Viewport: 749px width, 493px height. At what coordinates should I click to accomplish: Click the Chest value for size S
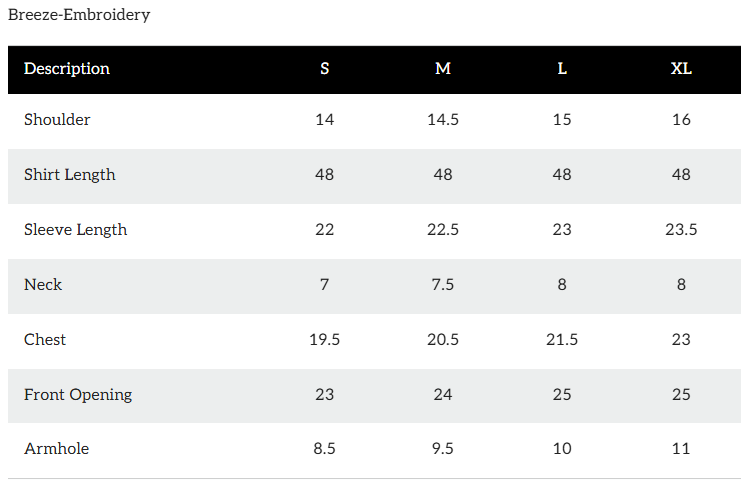pos(324,340)
